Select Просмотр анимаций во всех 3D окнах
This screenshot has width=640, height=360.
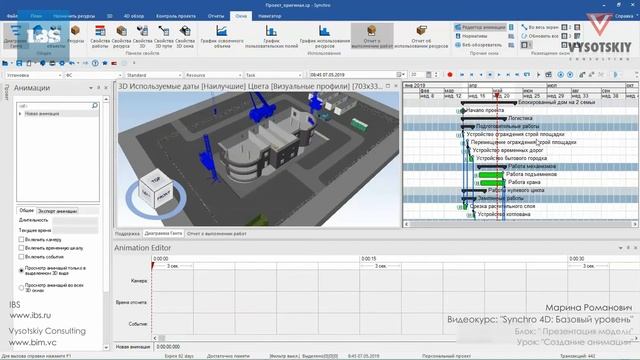click(21, 288)
